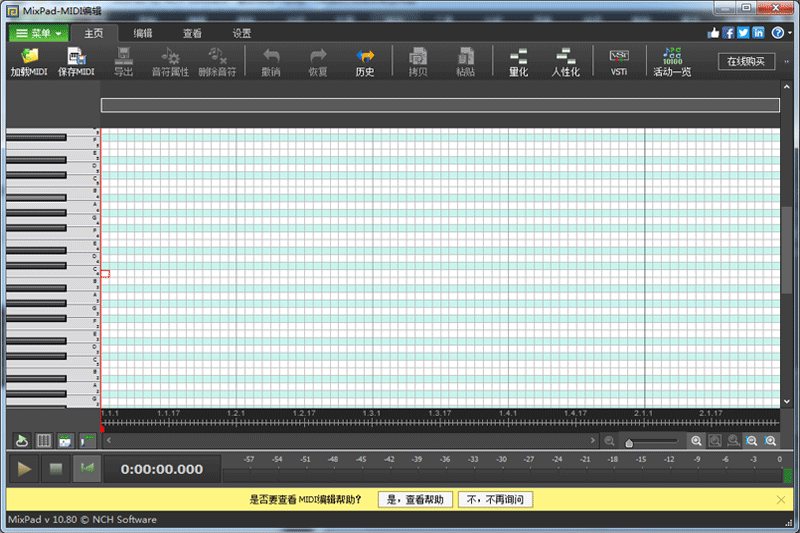Click the 撤销 undo arrow
Image resolution: width=800 pixels, height=533 pixels.
point(271,62)
